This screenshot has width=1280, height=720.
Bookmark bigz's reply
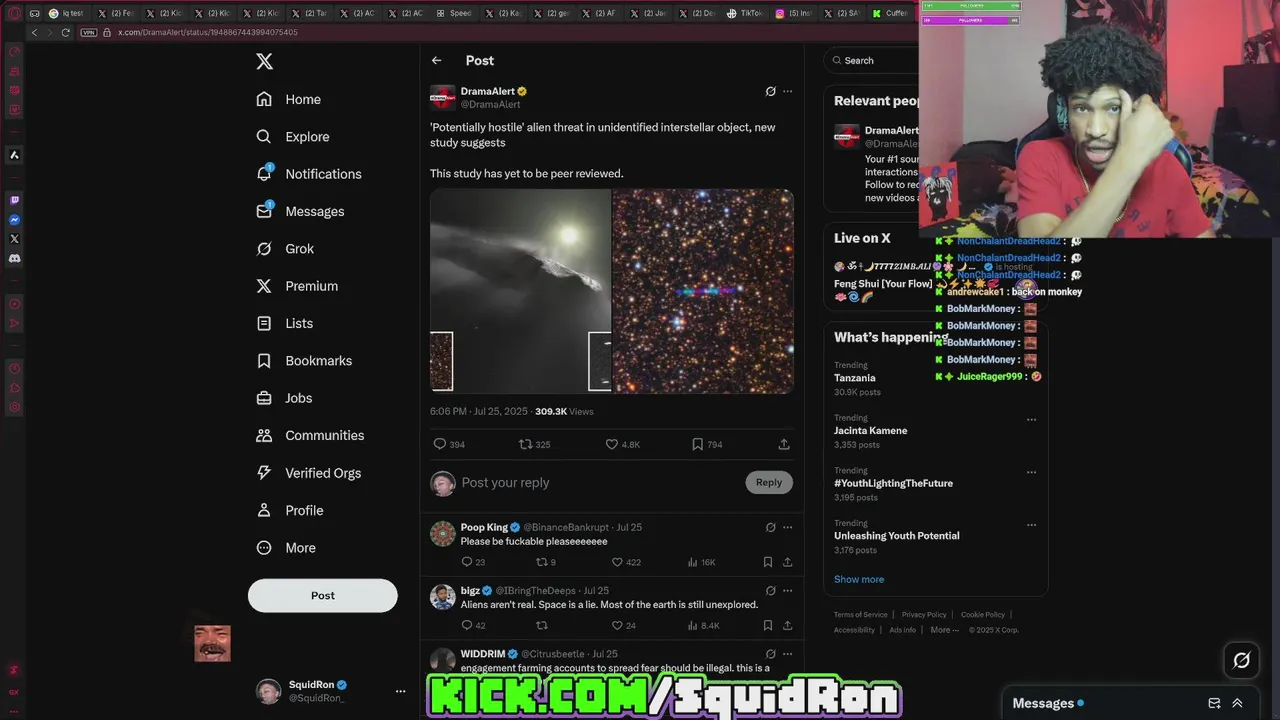[768, 626]
